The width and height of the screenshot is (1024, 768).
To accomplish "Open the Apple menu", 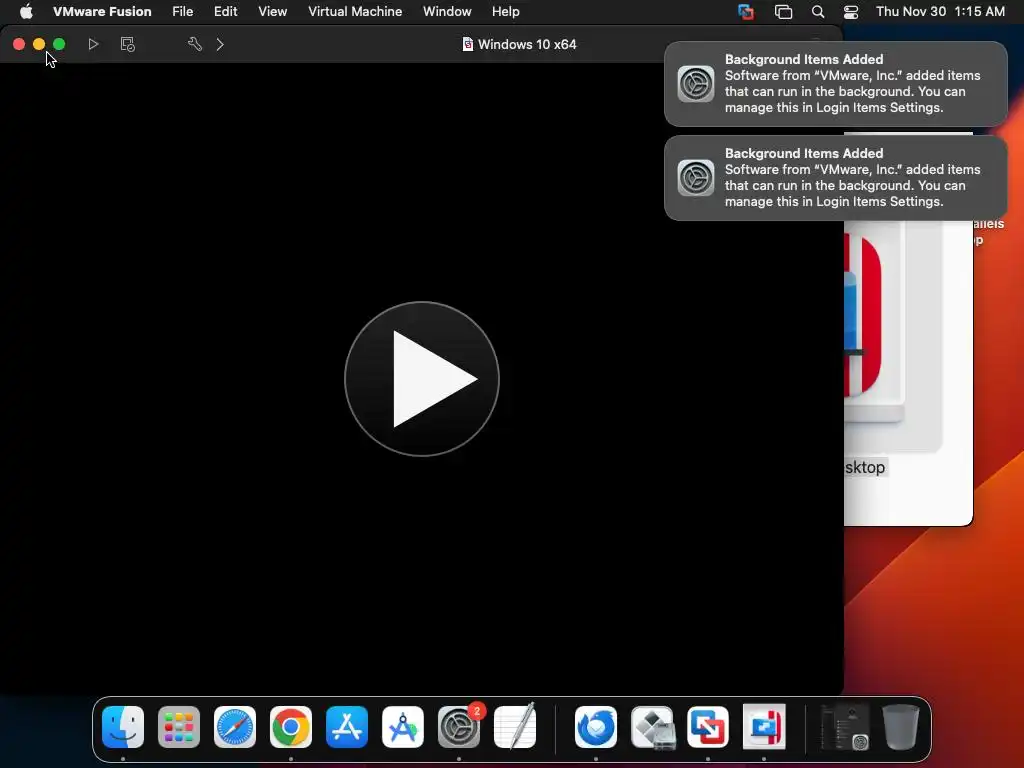I will 26,11.
